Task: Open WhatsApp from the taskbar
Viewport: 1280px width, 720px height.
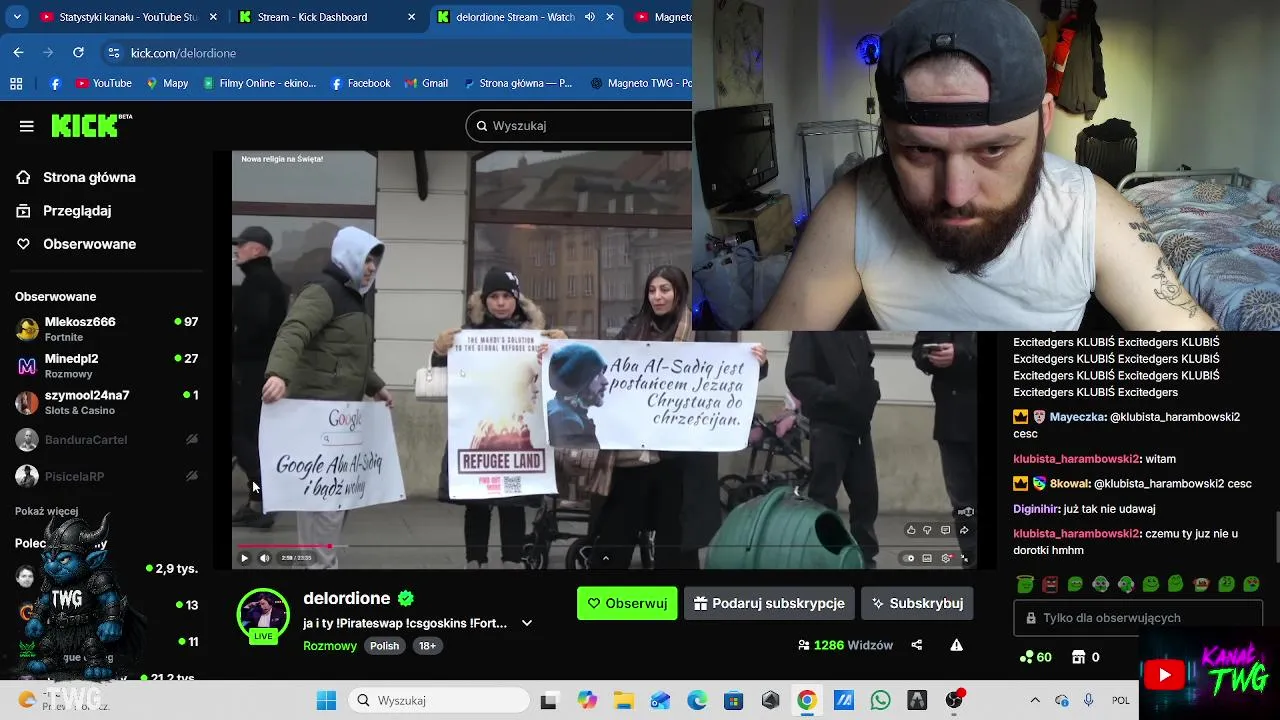Action: [880, 701]
